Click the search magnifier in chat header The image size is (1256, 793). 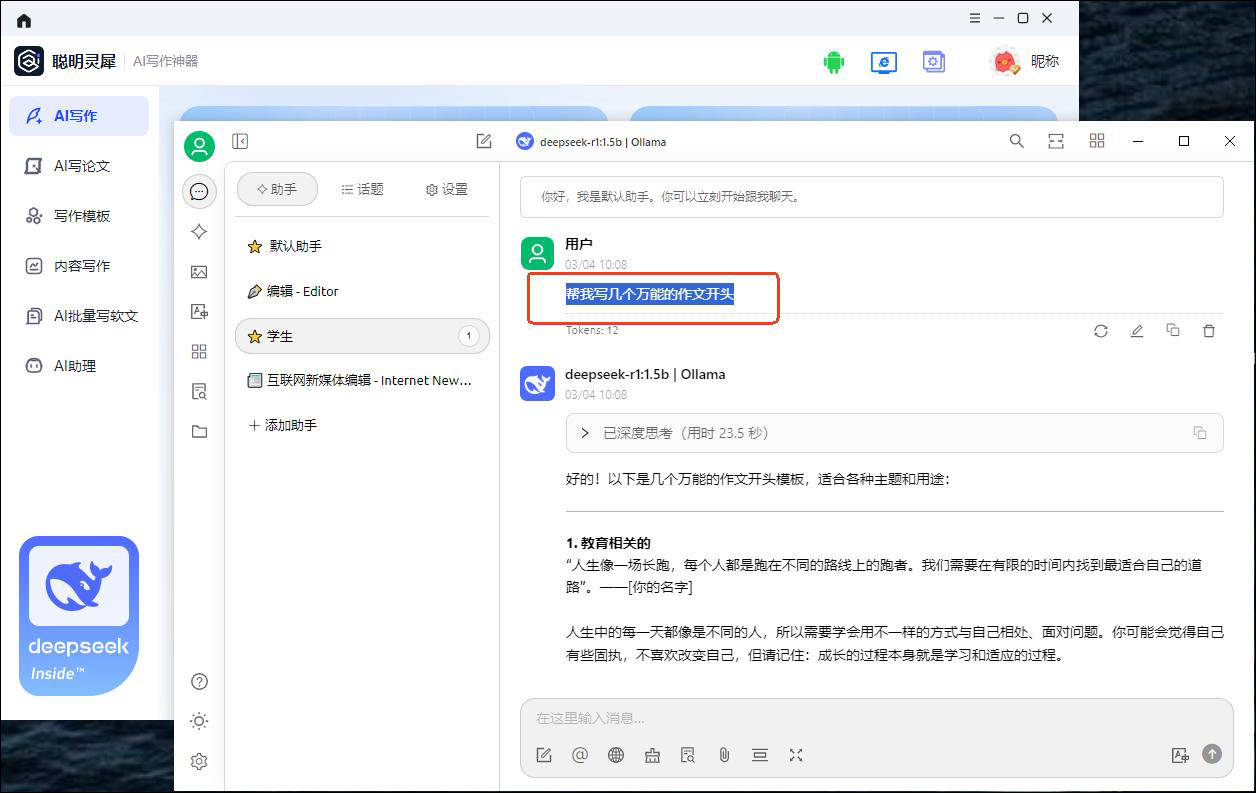[1017, 142]
